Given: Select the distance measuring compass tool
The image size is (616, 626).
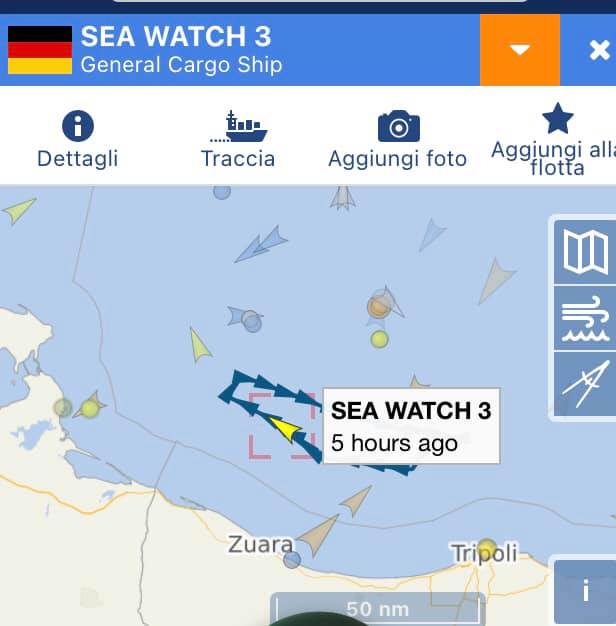Looking at the screenshot, I should [x=585, y=384].
